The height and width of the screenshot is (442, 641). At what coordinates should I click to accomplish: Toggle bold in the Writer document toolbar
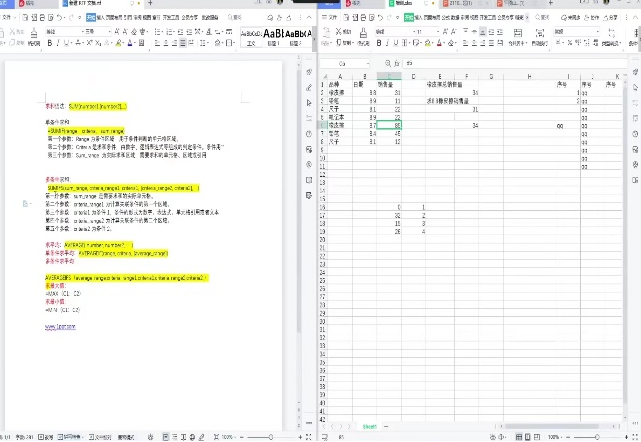click(50, 44)
